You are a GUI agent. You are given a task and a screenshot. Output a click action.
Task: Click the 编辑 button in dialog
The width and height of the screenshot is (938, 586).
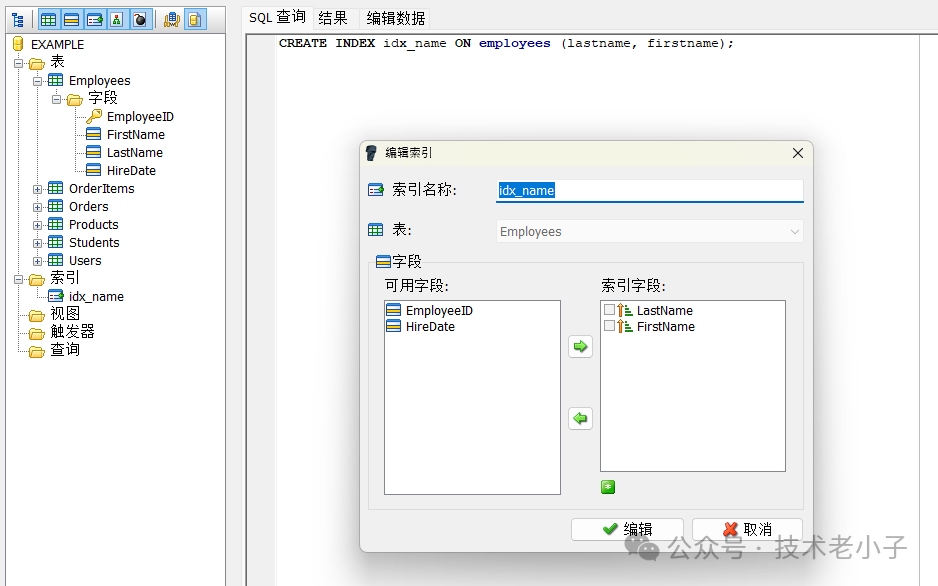click(627, 529)
